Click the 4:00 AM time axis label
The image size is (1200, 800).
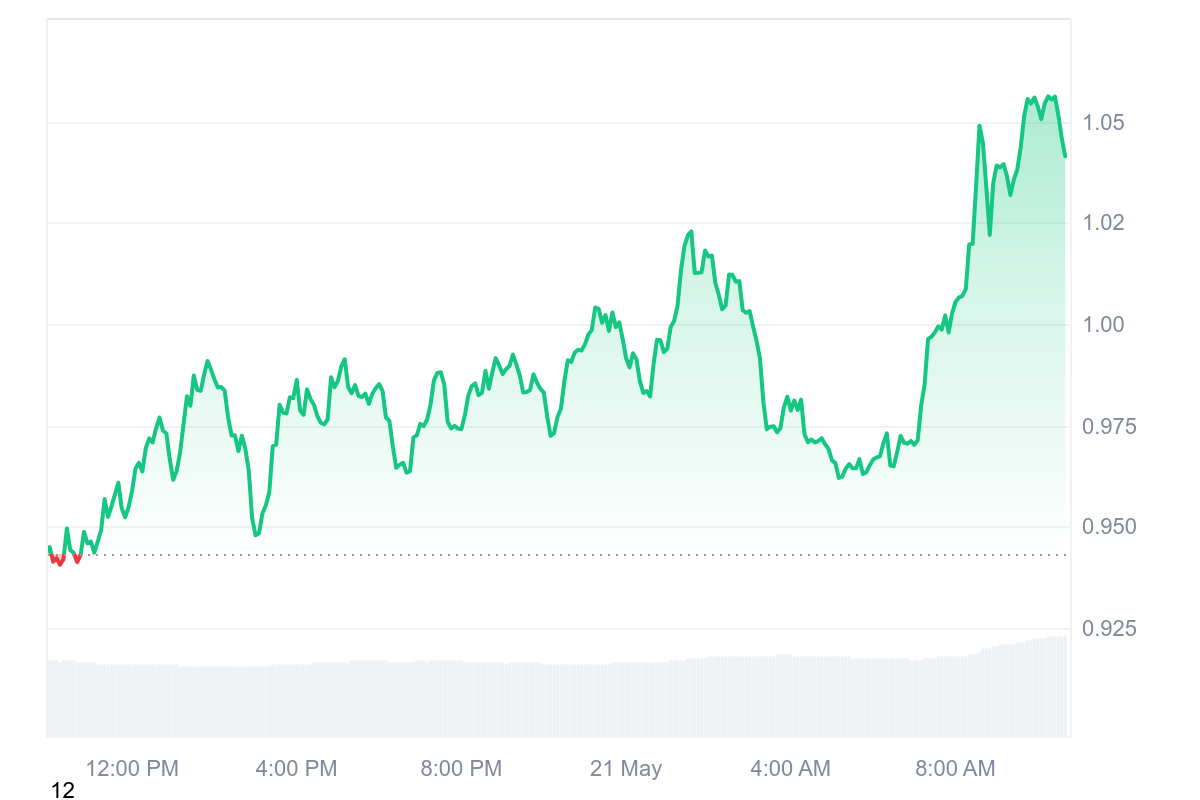click(790, 768)
